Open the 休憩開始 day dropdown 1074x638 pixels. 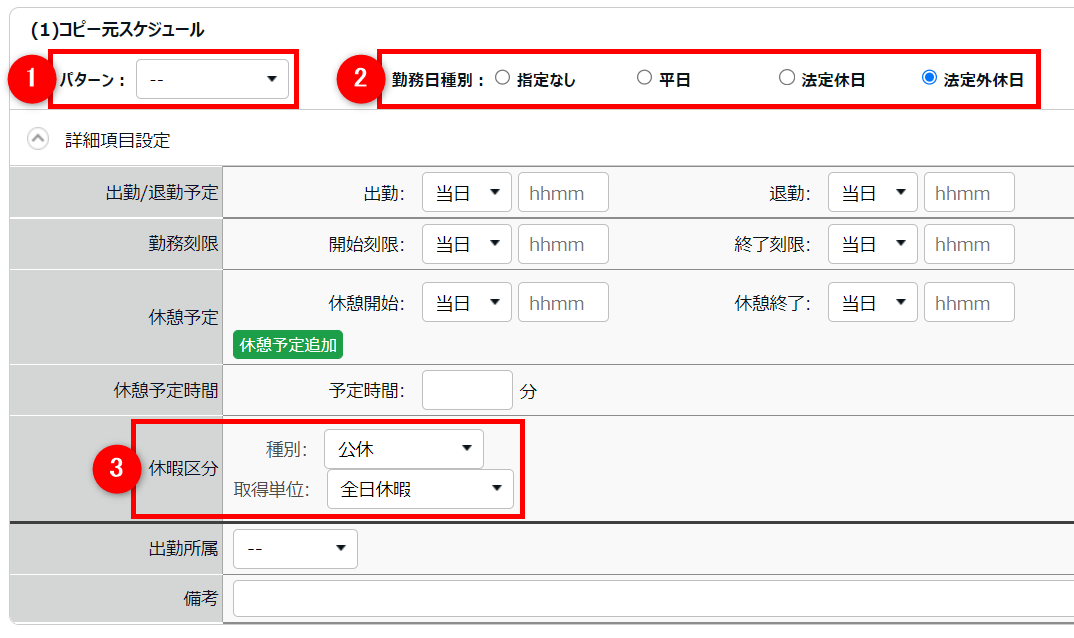[x=466, y=302]
